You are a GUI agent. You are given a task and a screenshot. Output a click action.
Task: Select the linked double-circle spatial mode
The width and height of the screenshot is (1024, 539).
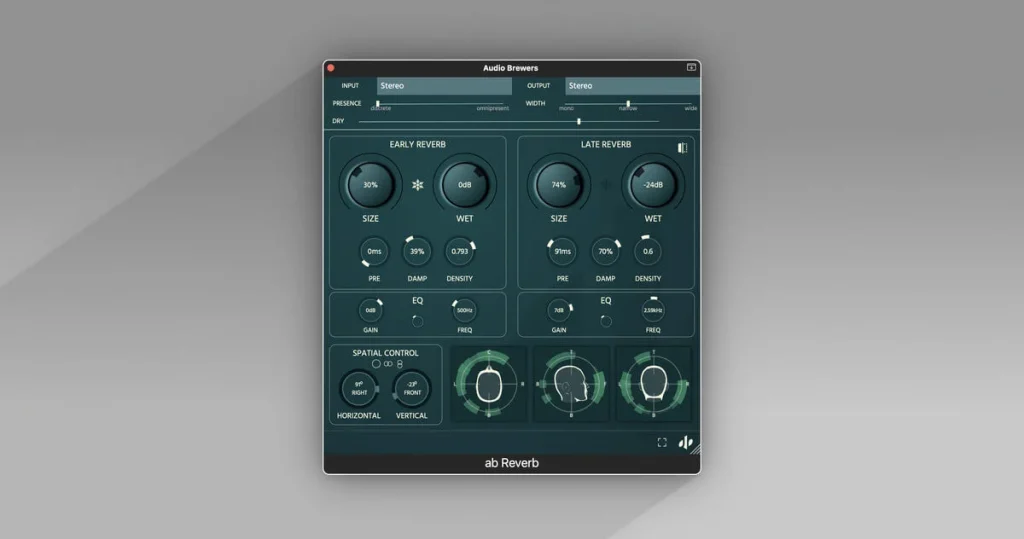[388, 364]
